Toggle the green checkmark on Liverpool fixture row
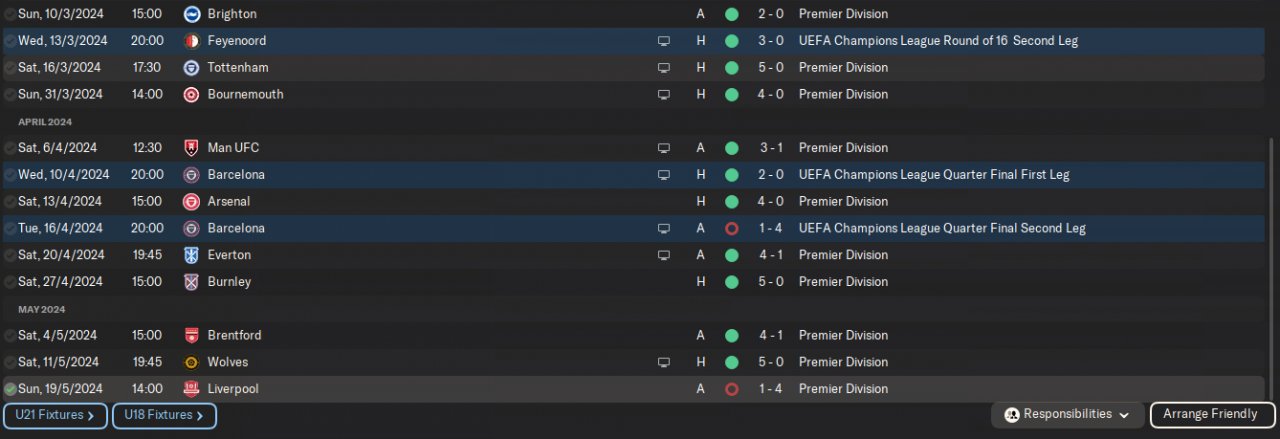 click(10, 389)
